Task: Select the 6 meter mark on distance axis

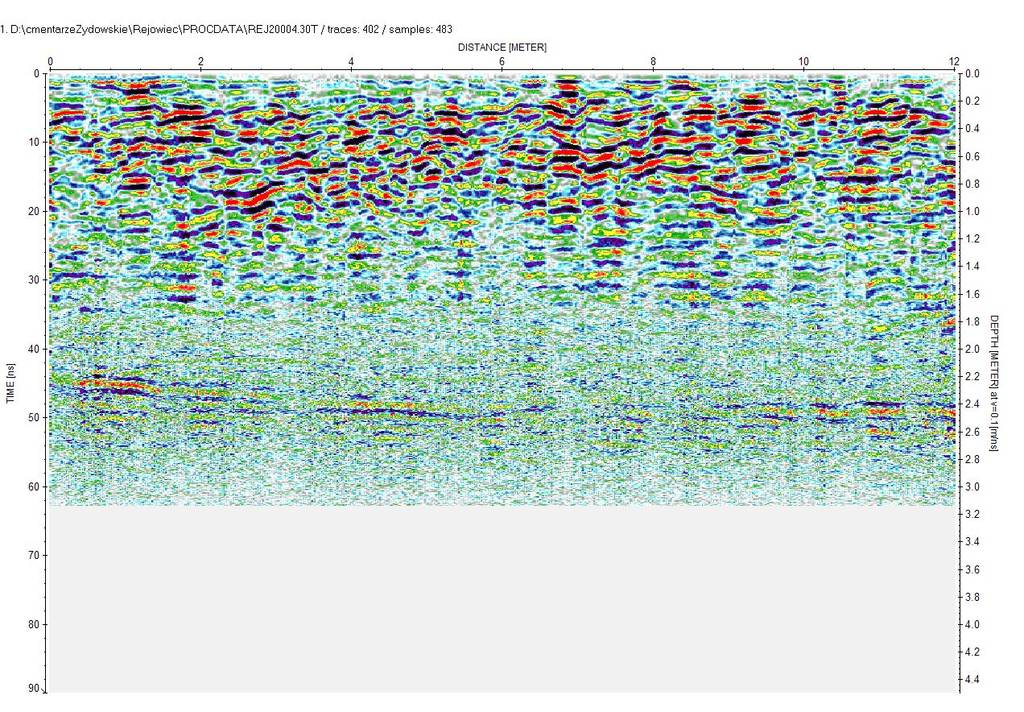Action: [x=502, y=62]
